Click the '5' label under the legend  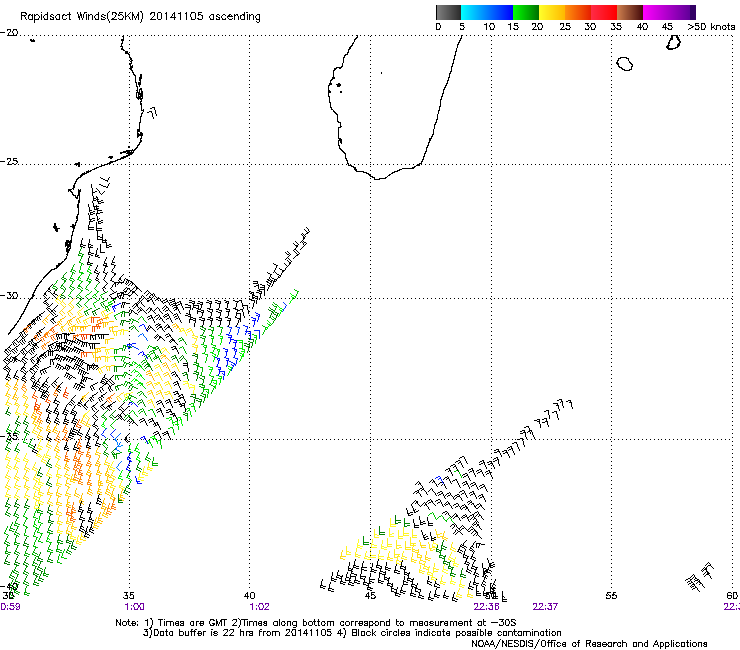462,27
